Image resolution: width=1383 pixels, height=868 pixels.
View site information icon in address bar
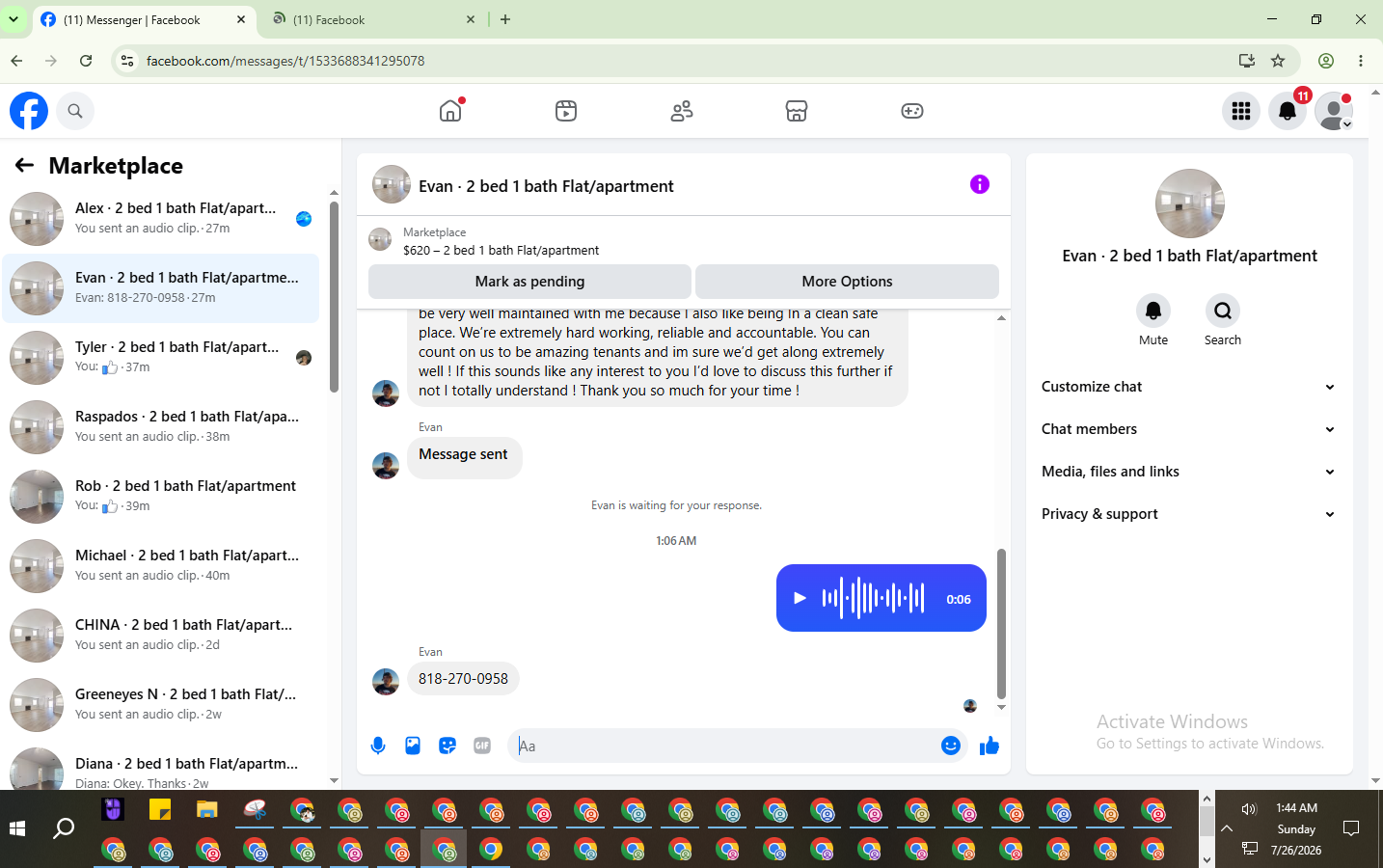coord(126,61)
